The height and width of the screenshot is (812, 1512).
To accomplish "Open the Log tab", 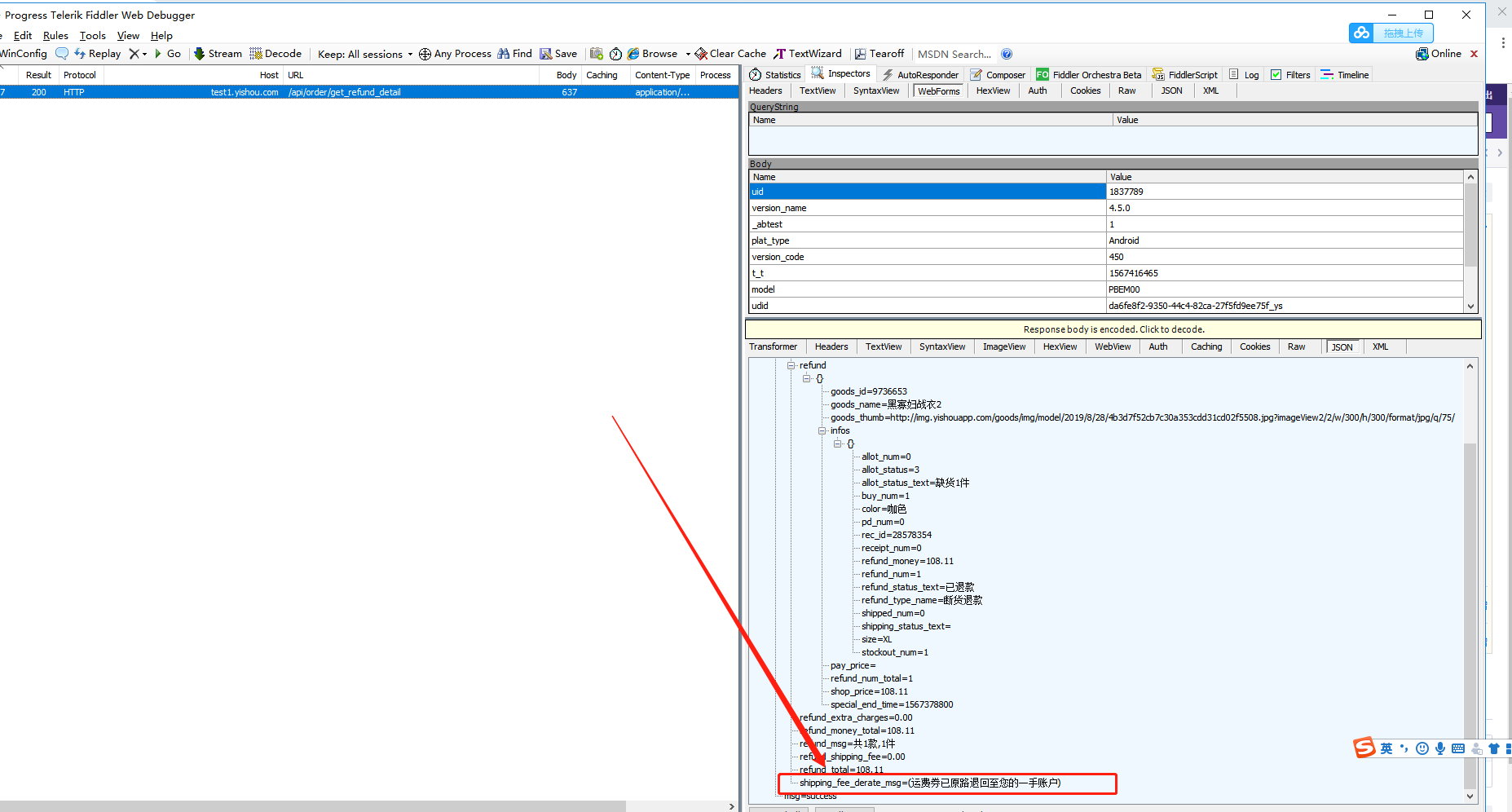I will (x=1244, y=75).
